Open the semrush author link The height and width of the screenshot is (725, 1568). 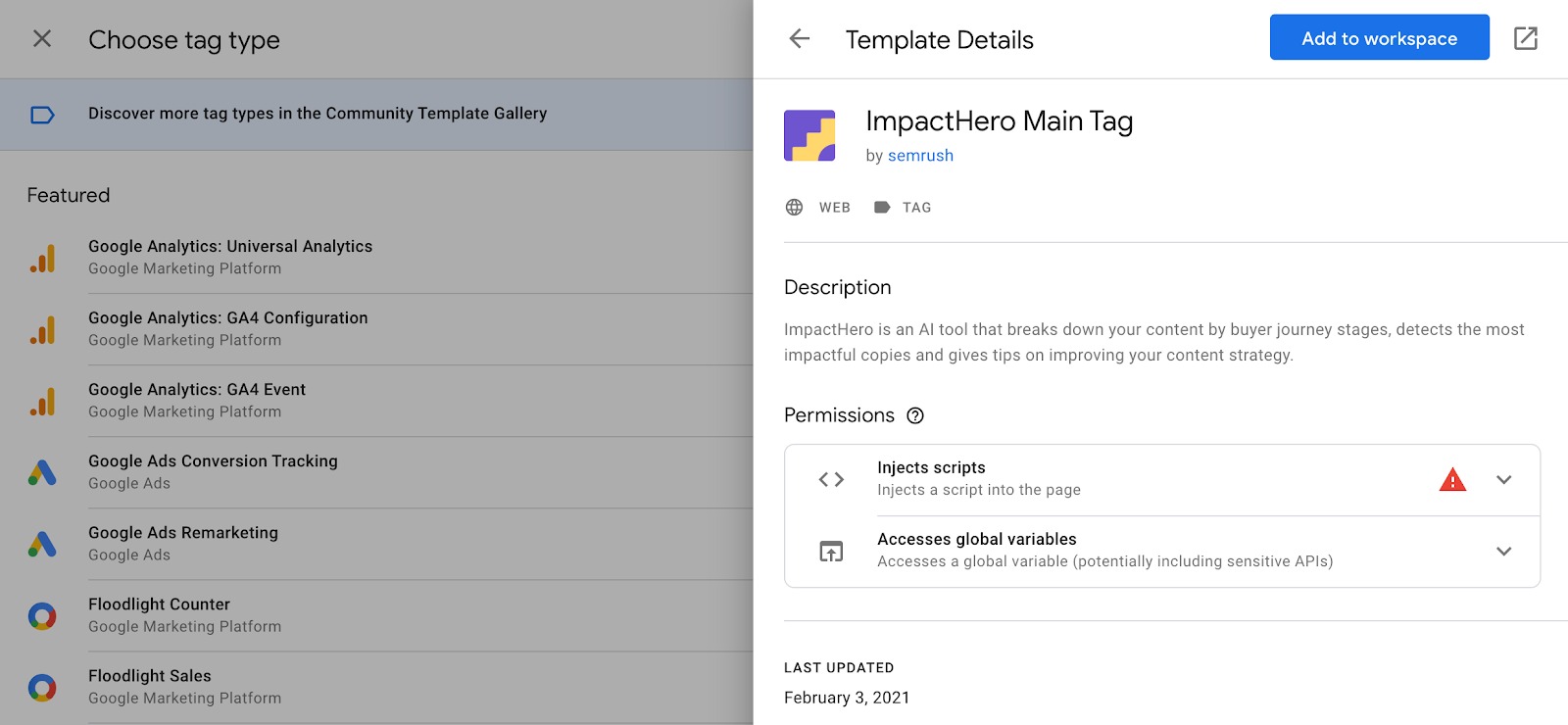(x=920, y=156)
